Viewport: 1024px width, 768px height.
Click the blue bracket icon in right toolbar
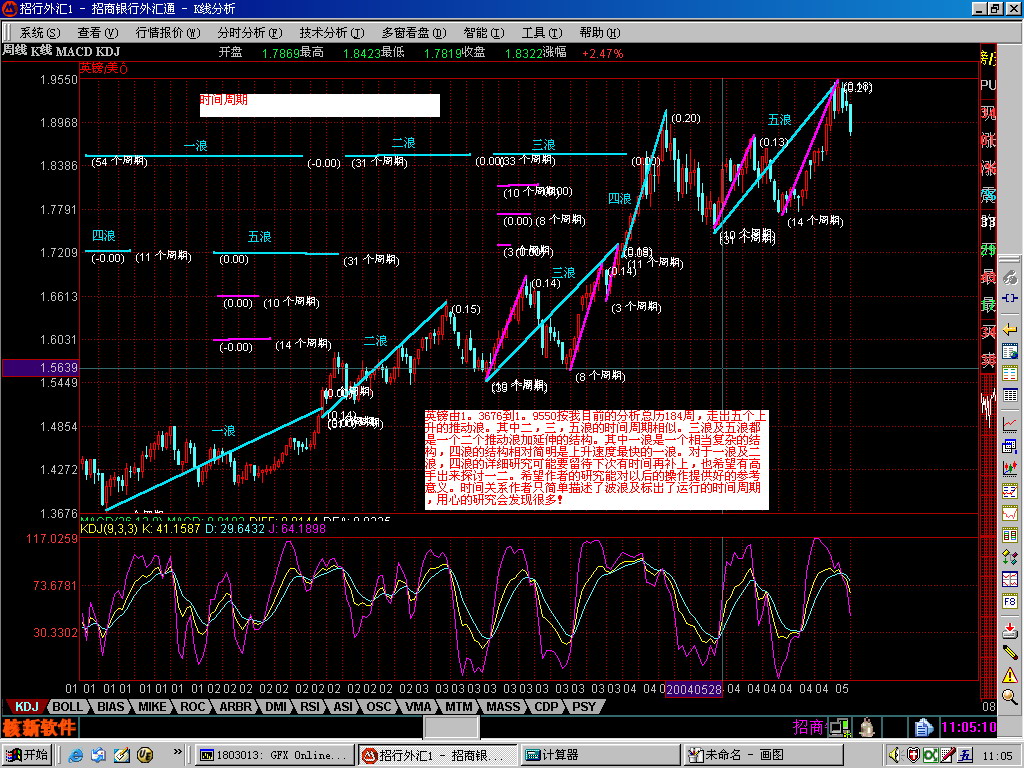[1010, 298]
